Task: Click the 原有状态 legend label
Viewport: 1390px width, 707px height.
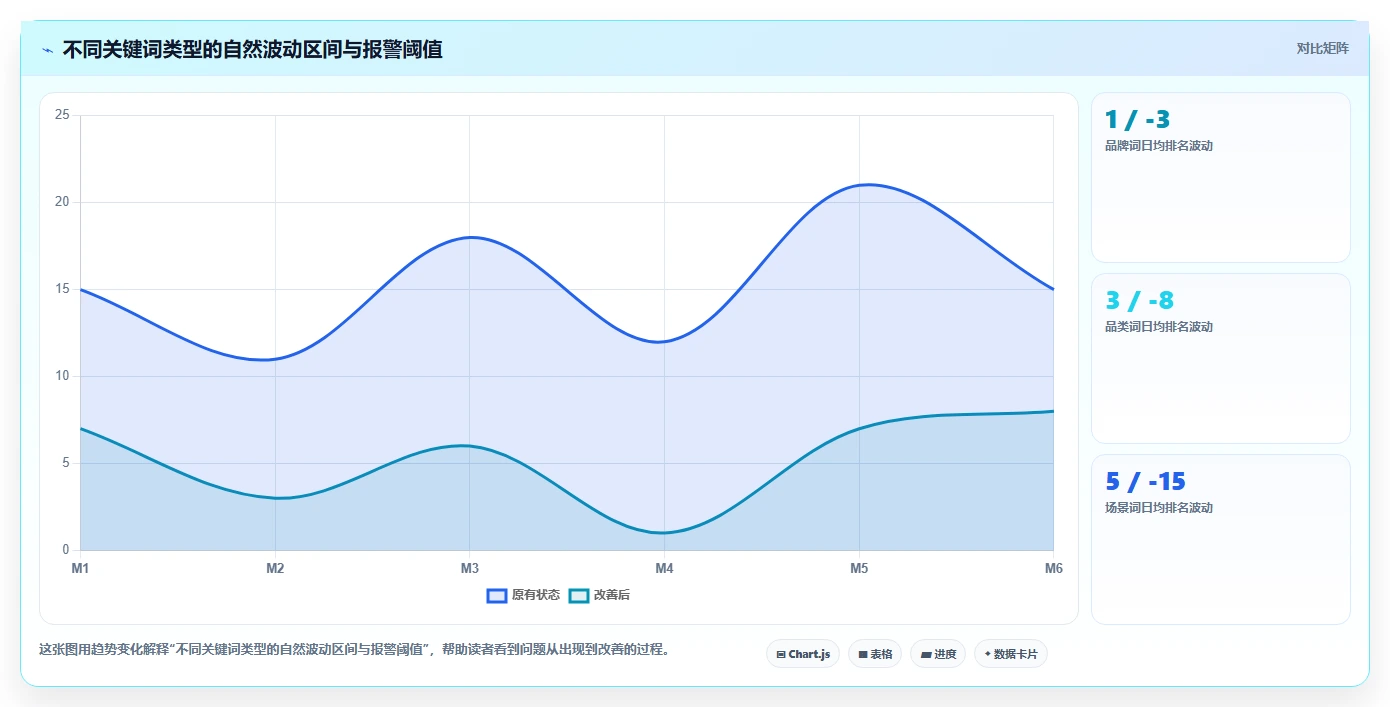Action: [536, 595]
